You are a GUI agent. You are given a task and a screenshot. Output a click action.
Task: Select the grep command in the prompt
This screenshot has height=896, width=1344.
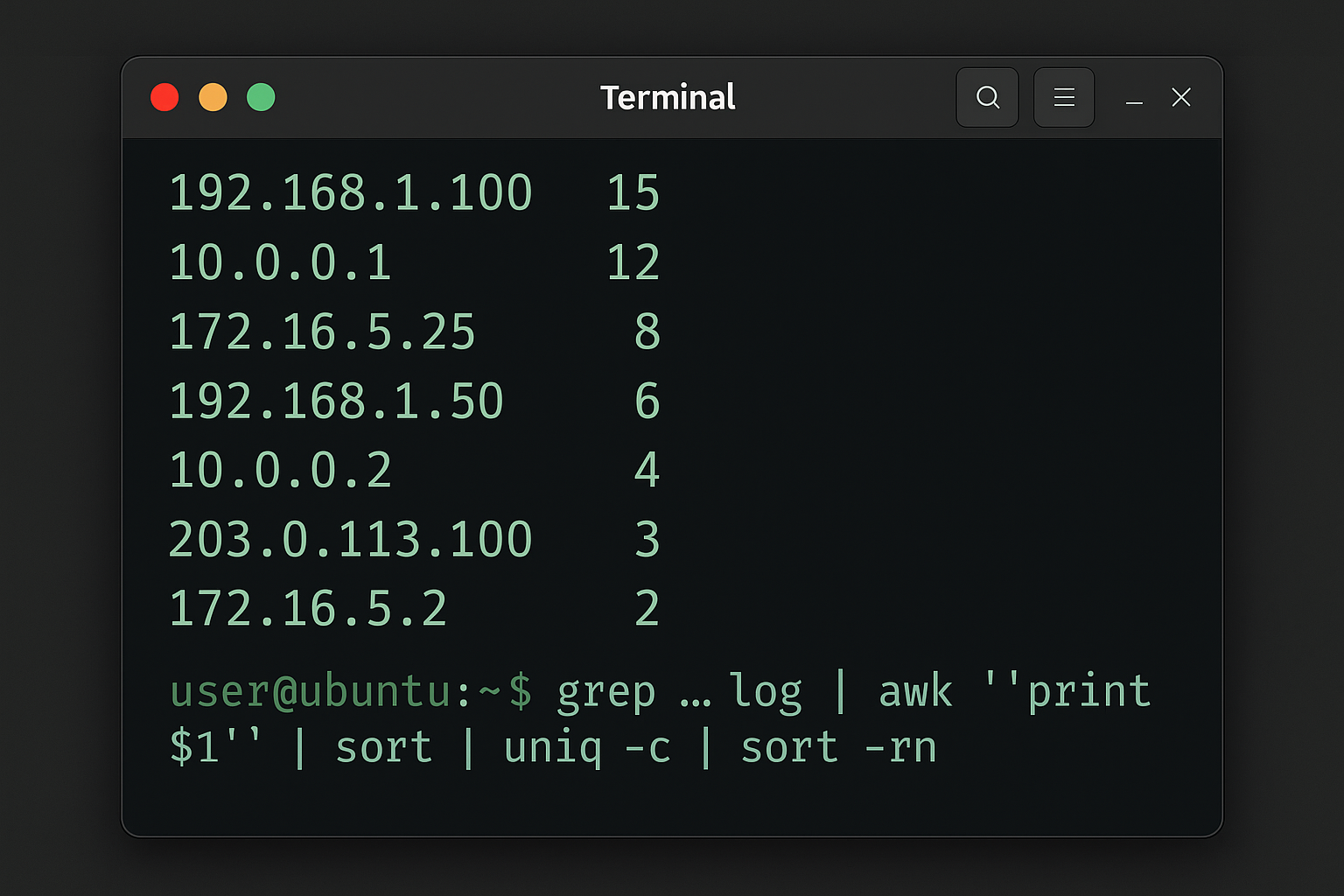point(606,690)
